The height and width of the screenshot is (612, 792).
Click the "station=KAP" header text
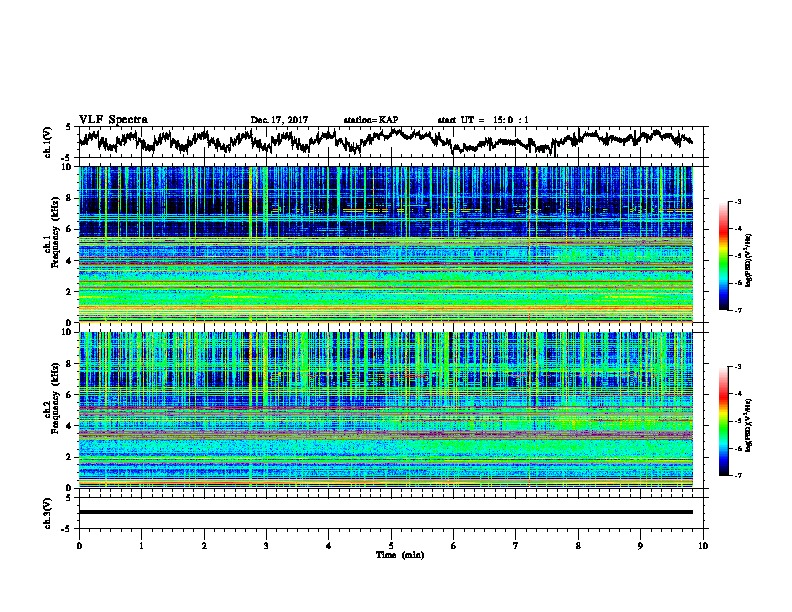[371, 120]
